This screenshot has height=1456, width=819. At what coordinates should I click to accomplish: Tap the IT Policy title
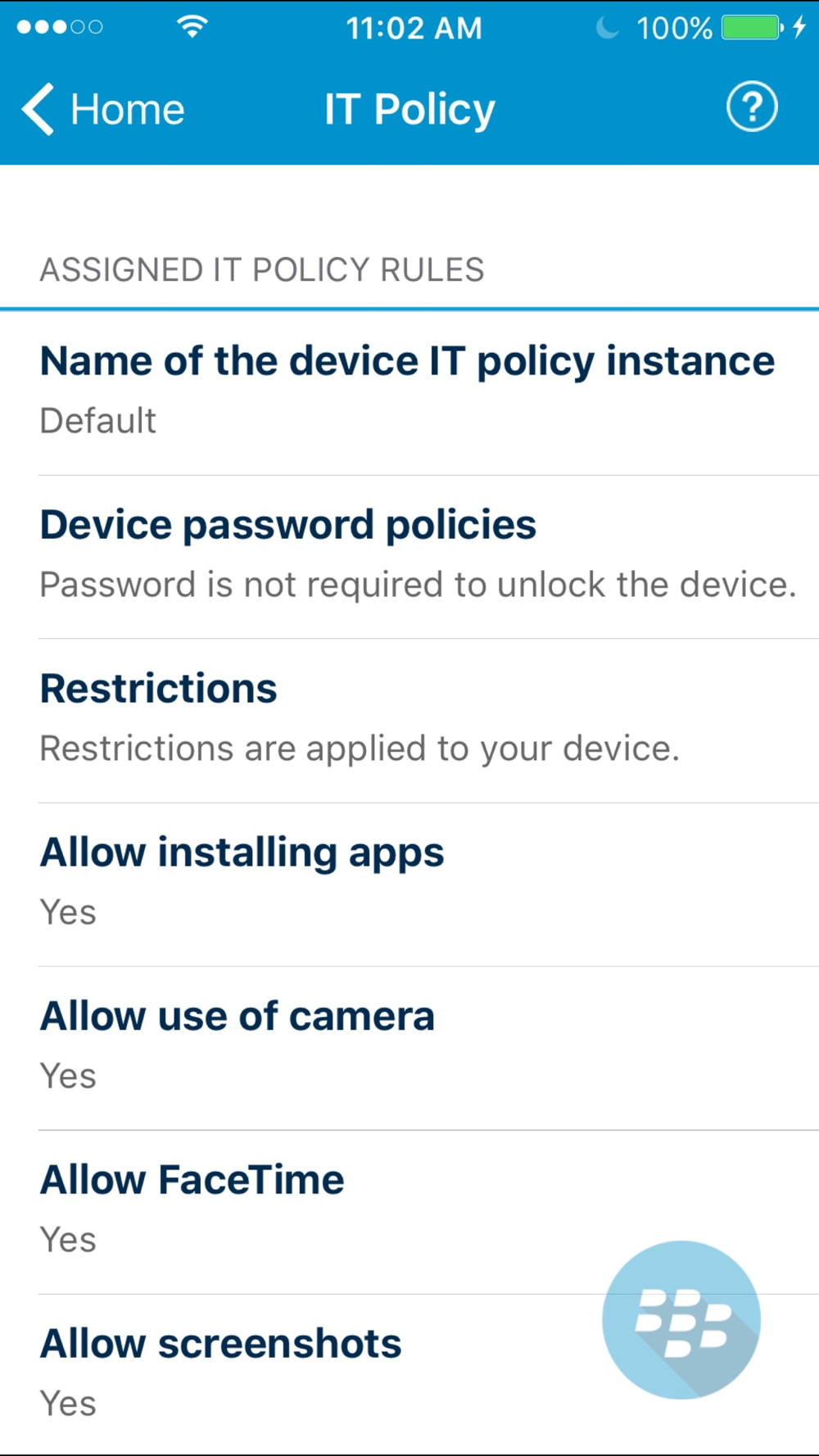[409, 110]
